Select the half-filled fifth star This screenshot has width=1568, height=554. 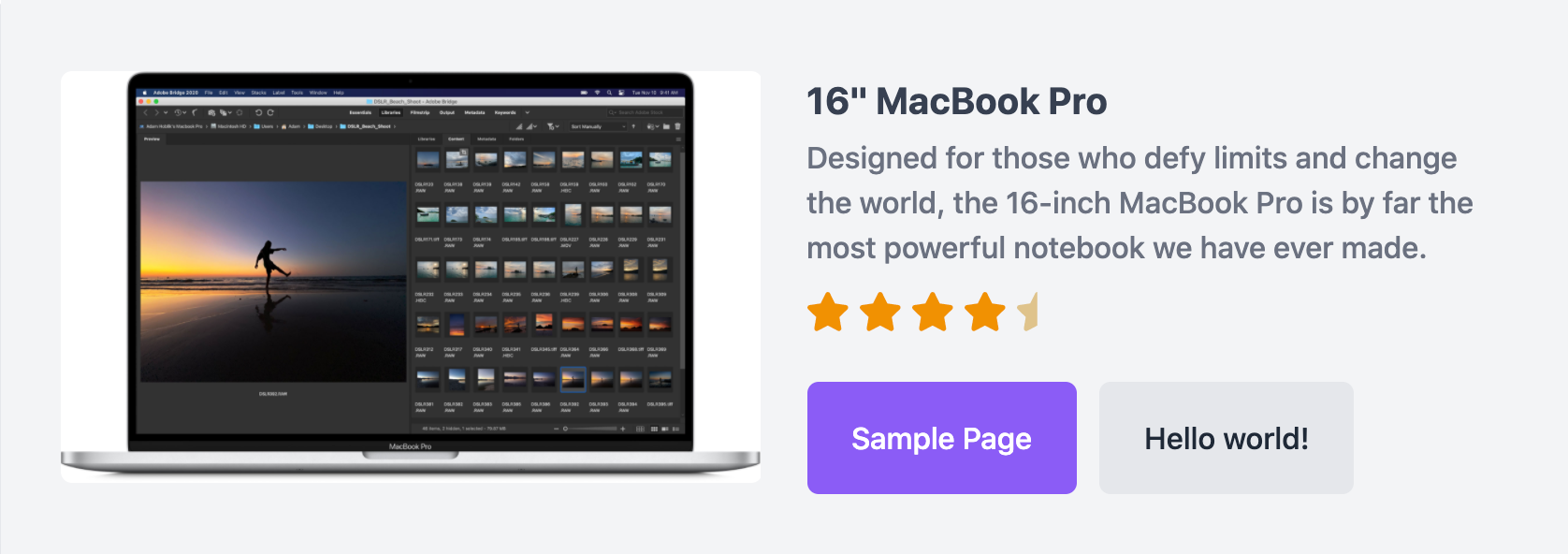click(x=1028, y=312)
